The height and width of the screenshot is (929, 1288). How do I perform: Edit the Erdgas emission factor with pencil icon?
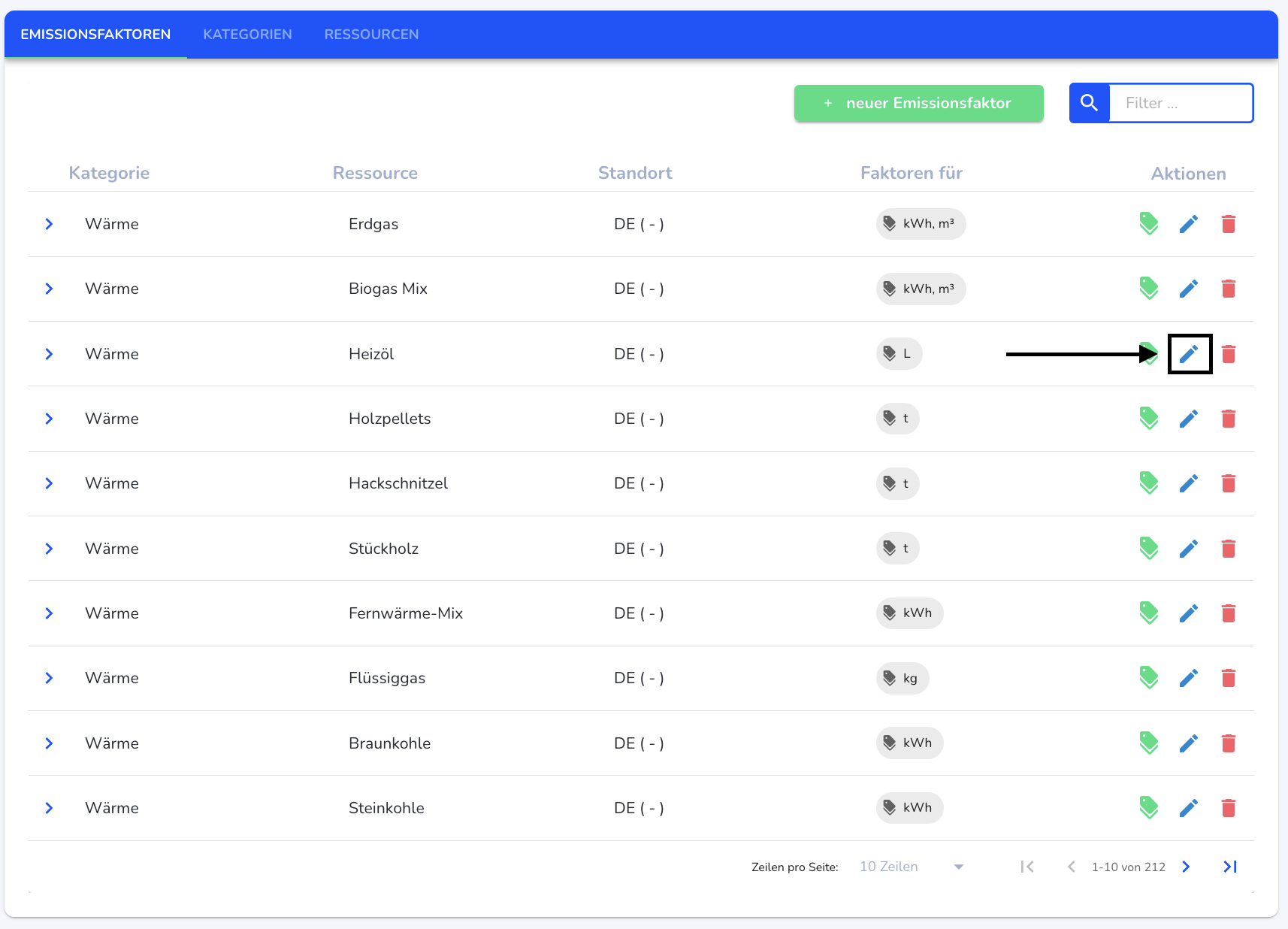(1189, 224)
